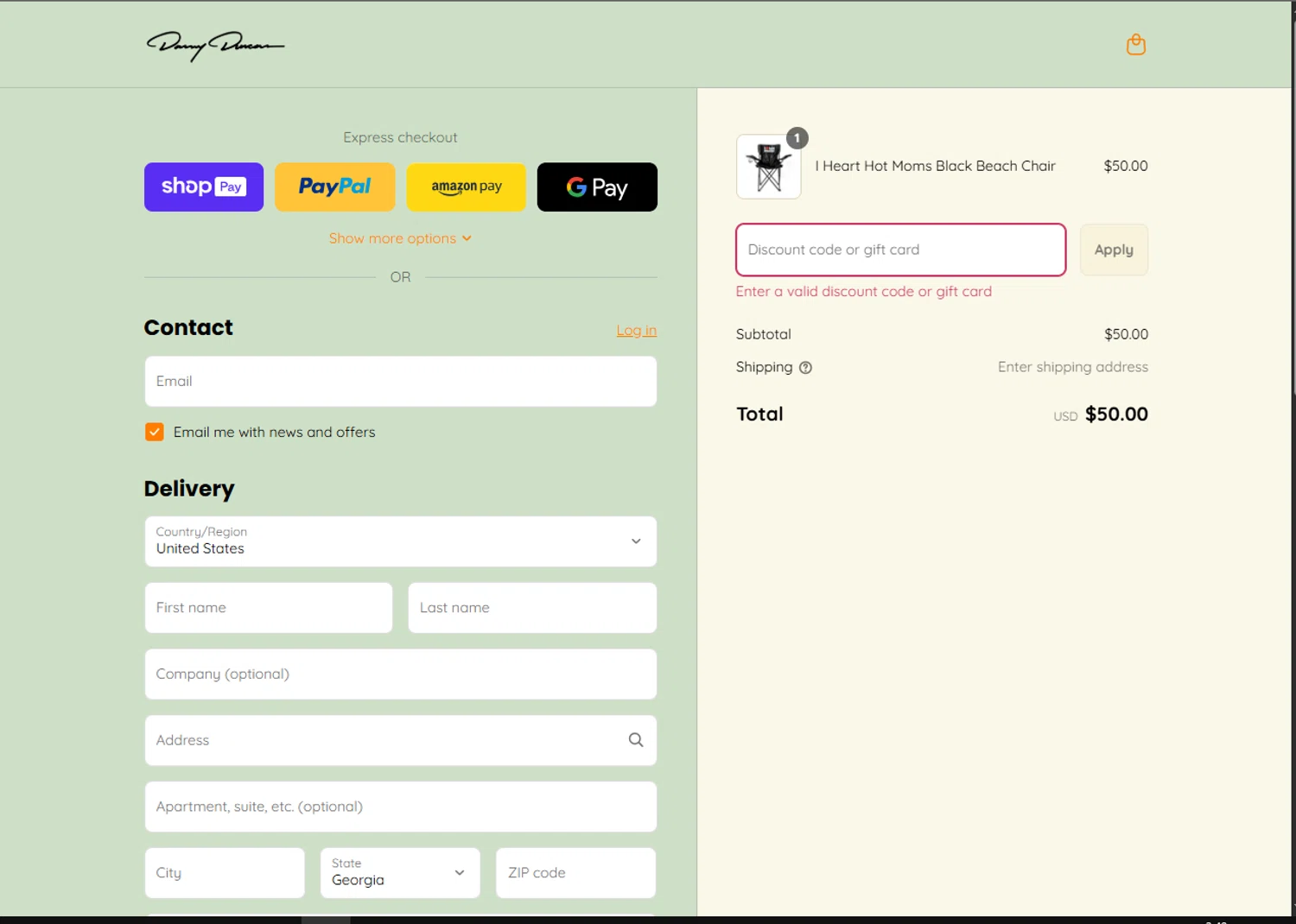1296x924 pixels.
Task: Open the shopping bag cart icon
Action: [x=1135, y=44]
